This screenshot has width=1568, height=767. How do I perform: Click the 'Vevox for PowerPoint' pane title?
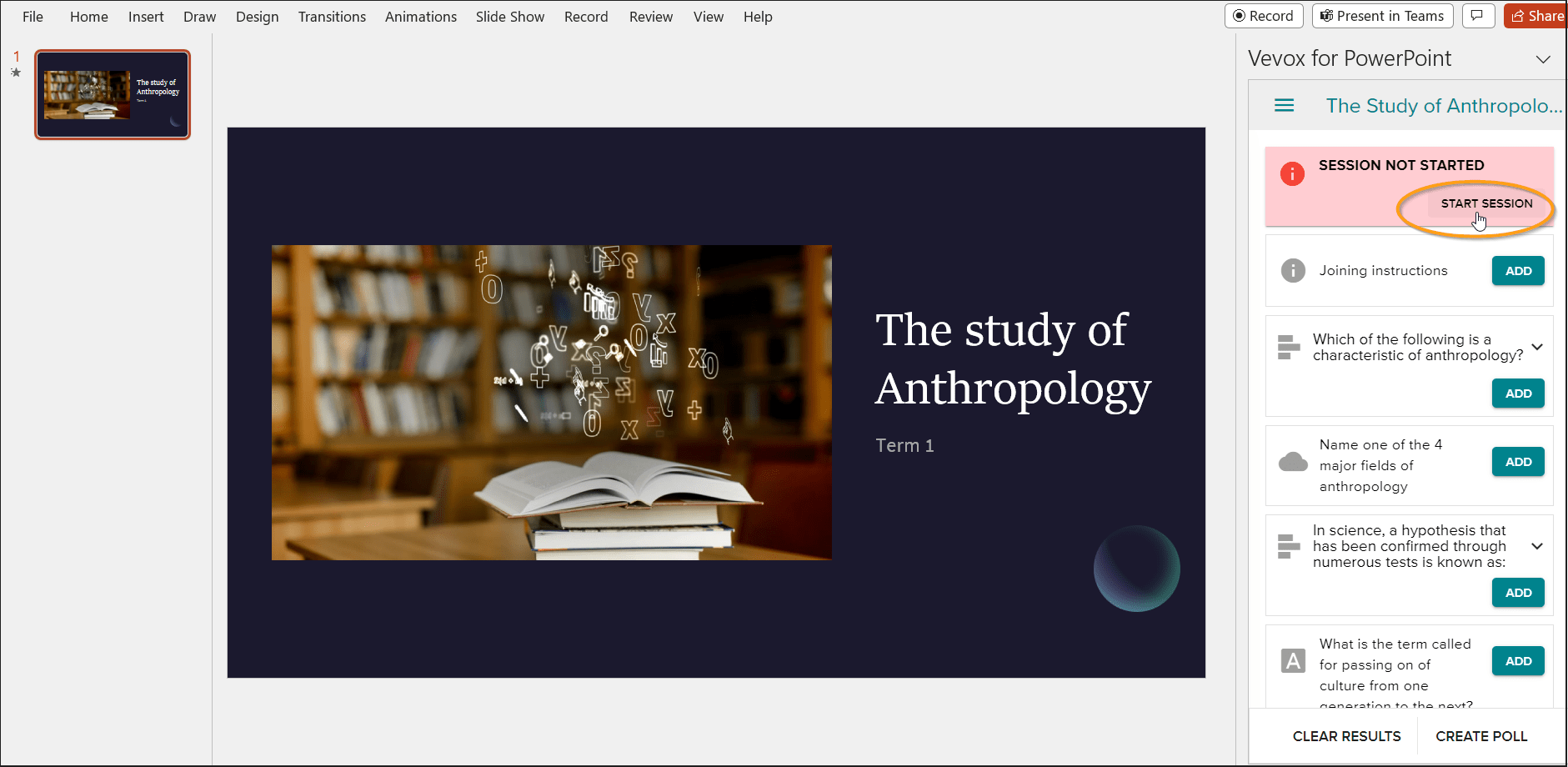tap(1350, 58)
